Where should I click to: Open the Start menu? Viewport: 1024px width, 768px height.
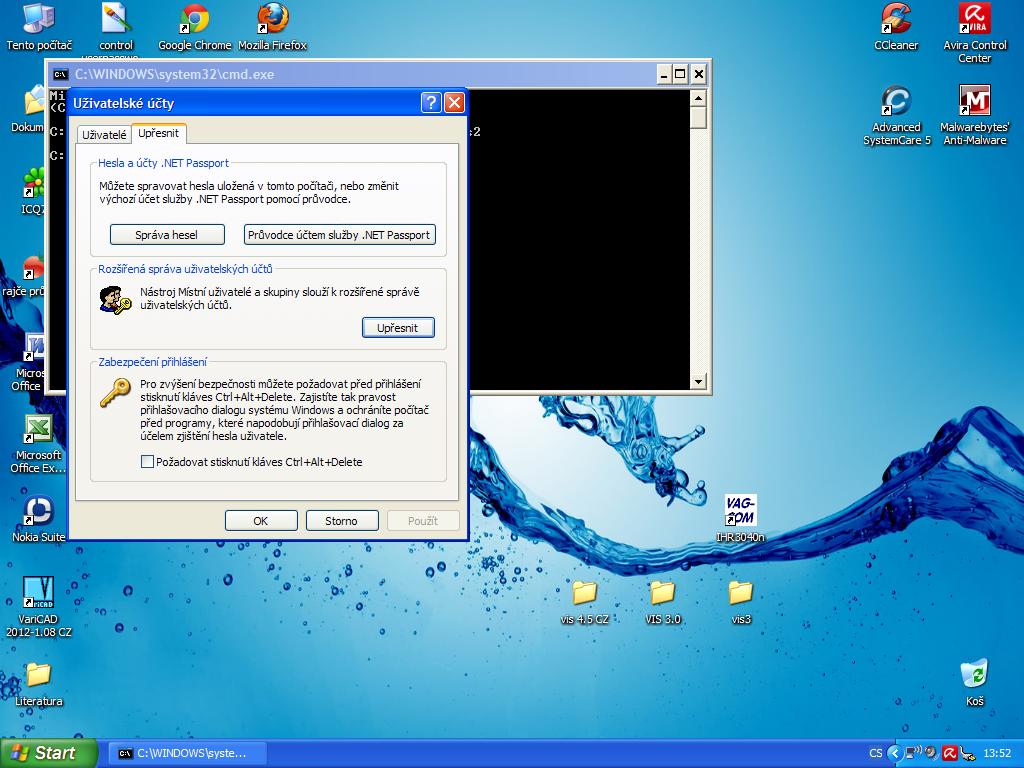[48, 753]
